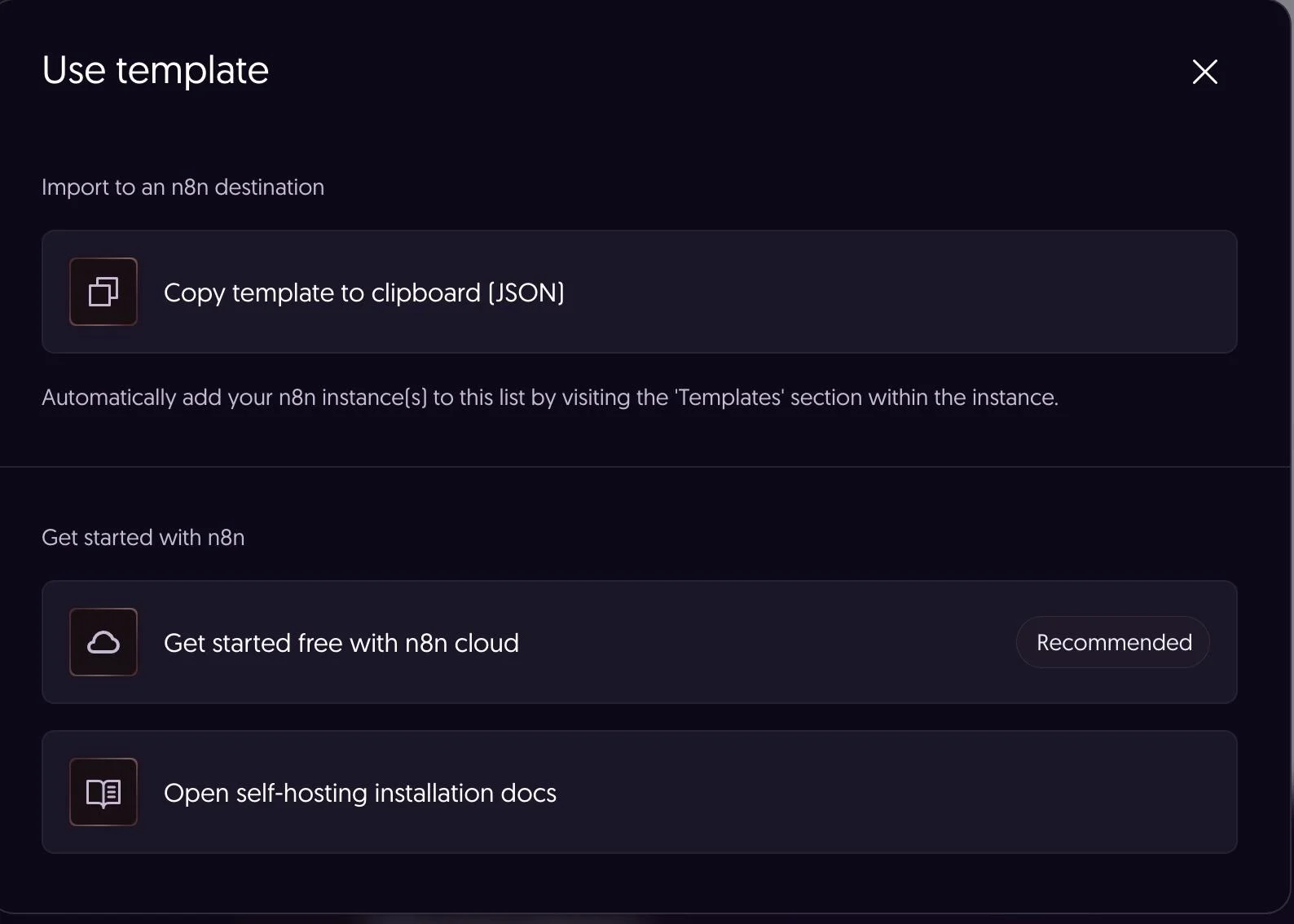This screenshot has width=1294, height=924.
Task: Click 'Import to an n8n destination' heading
Action: [x=183, y=187]
